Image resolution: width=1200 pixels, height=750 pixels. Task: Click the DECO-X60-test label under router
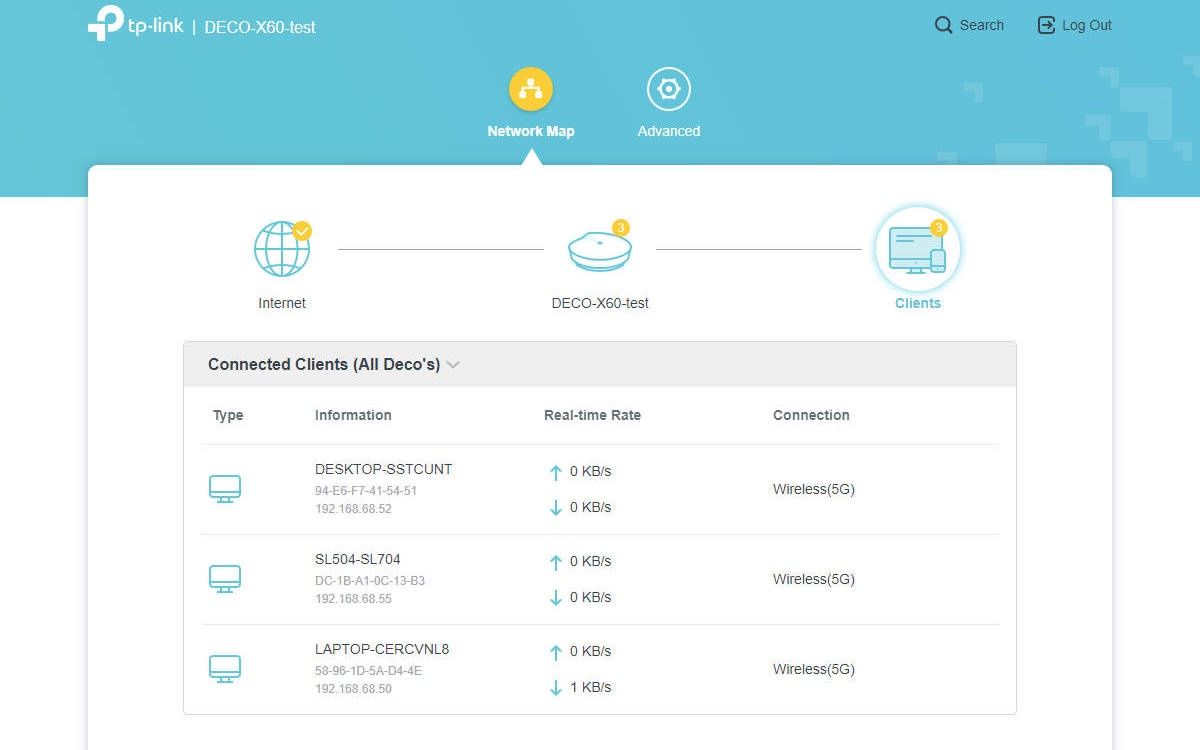600,303
